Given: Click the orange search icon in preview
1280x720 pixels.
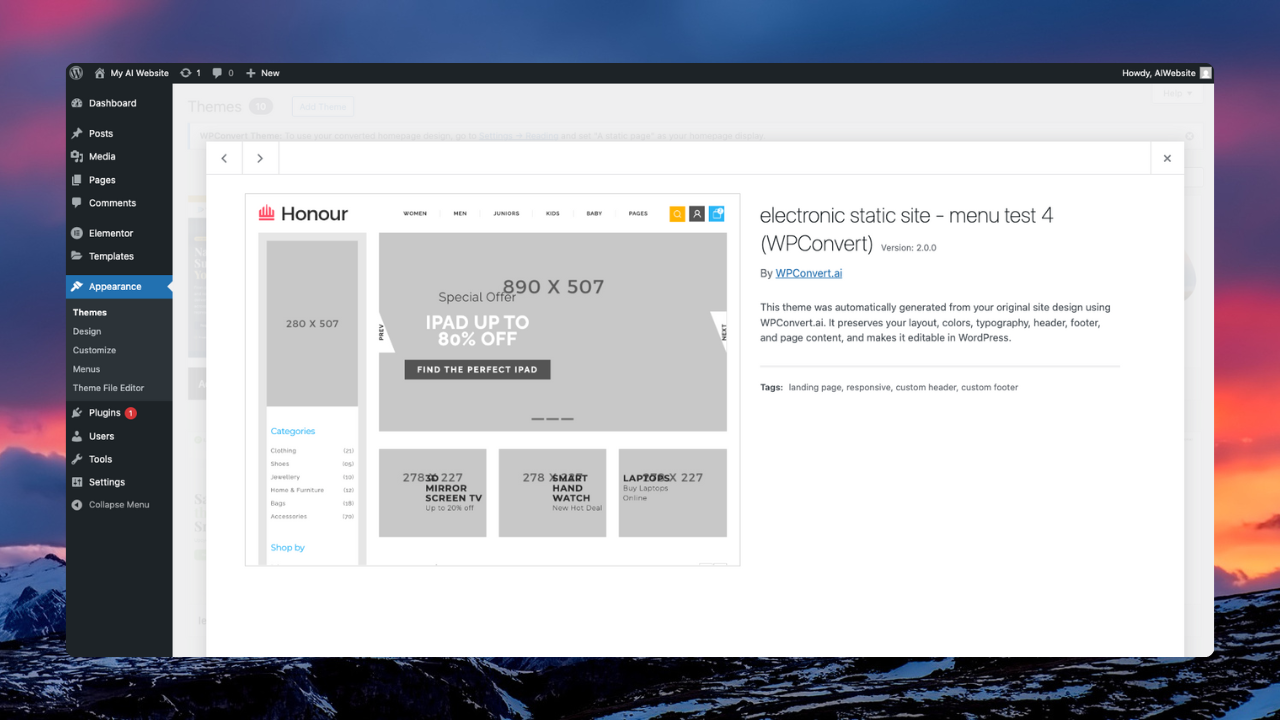Looking at the screenshot, I should click(x=677, y=214).
